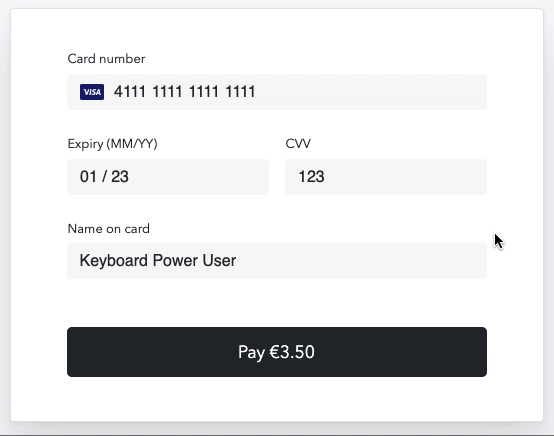Place cursor on the leading 4111 digit group

129,92
